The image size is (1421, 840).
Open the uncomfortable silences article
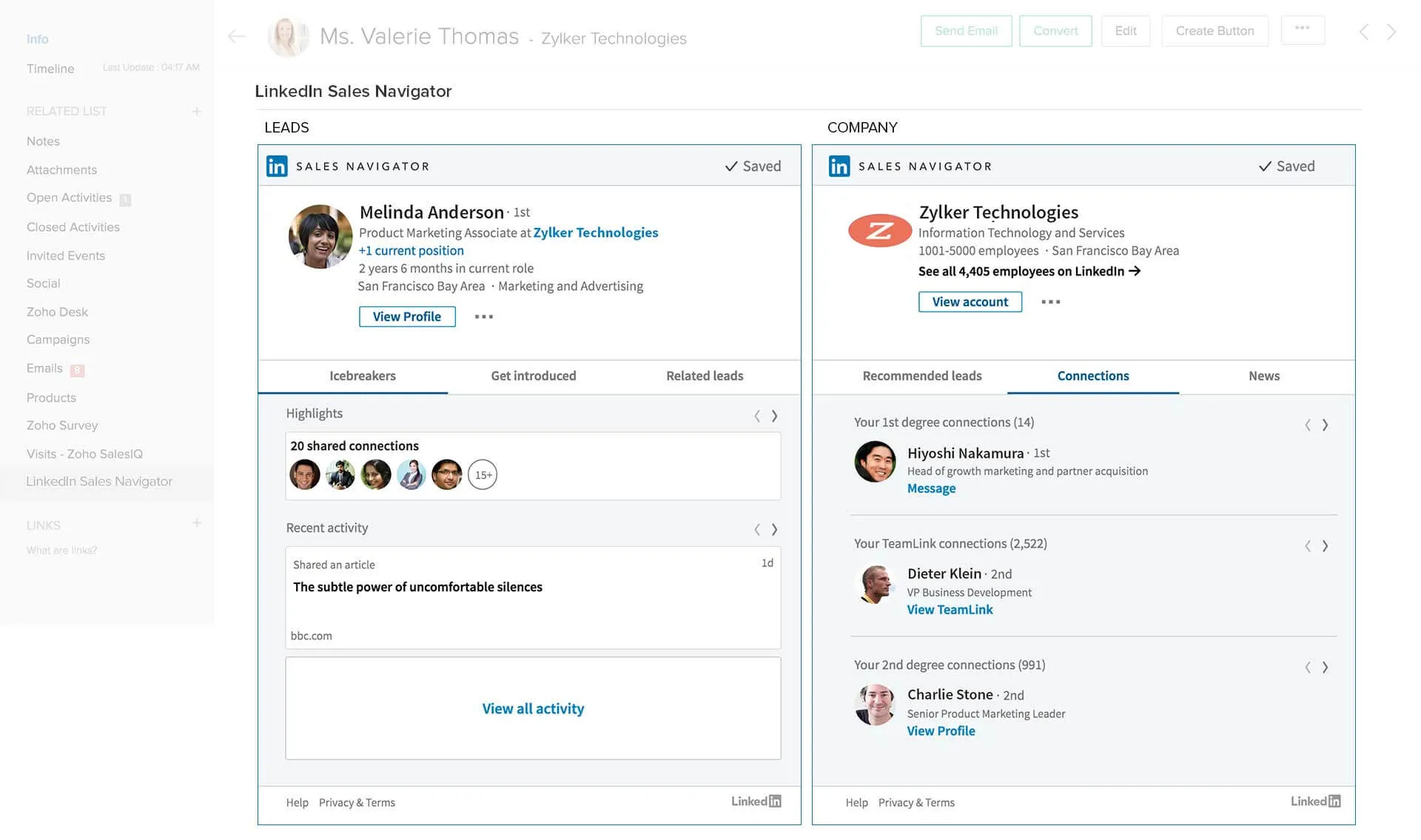click(x=417, y=587)
